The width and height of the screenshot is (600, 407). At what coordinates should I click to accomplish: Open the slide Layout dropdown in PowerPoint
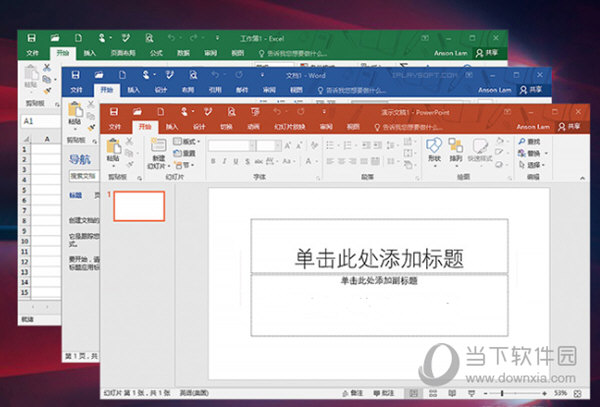pyautogui.click(x=187, y=142)
